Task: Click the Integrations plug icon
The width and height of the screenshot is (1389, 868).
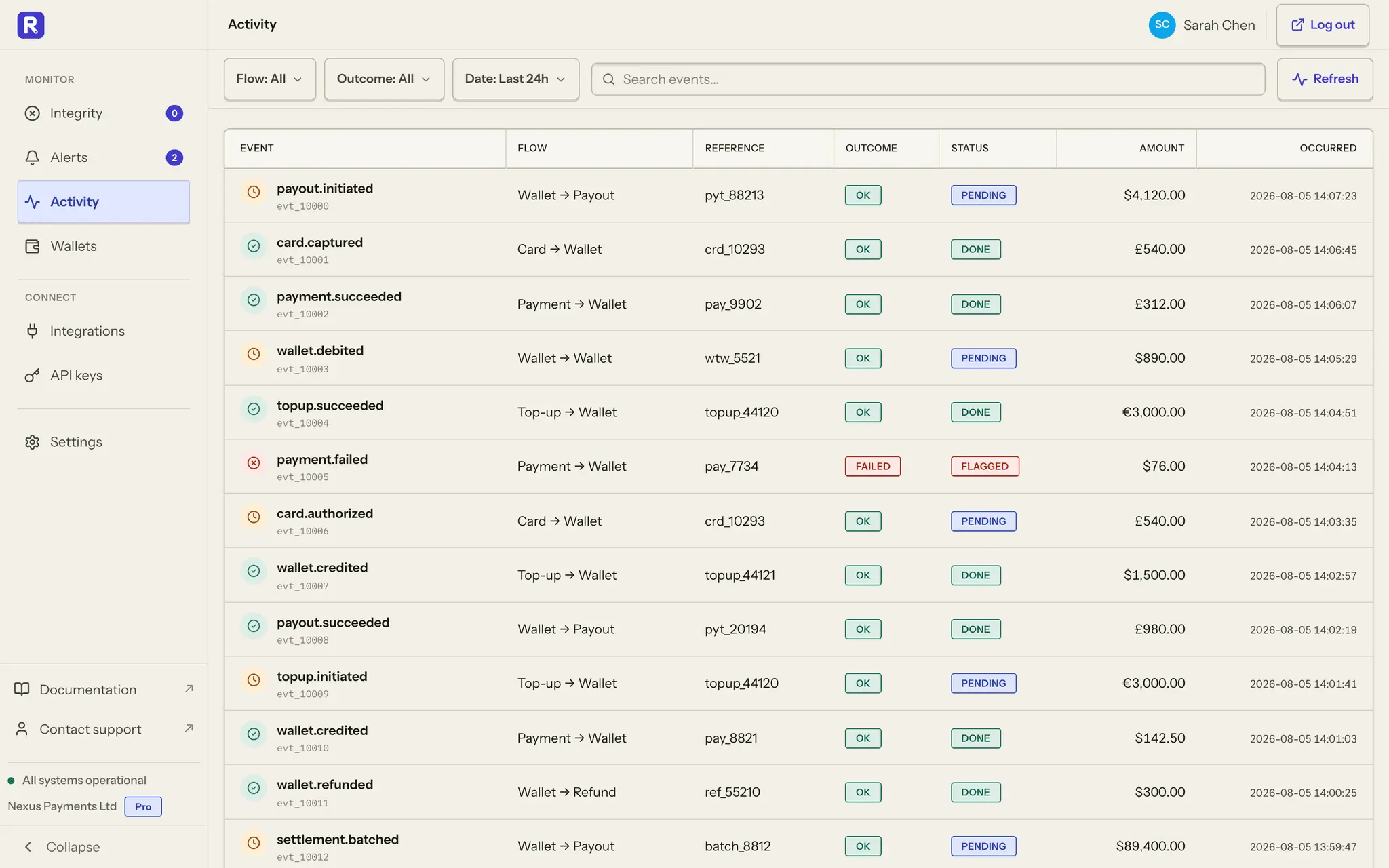Action: click(32, 331)
